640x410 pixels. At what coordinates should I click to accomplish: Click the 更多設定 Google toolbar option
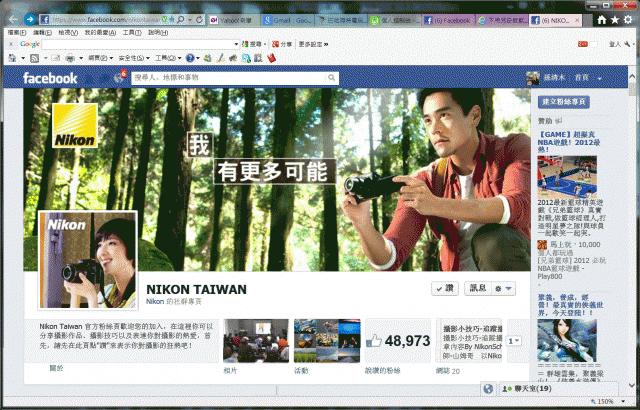tap(313, 44)
